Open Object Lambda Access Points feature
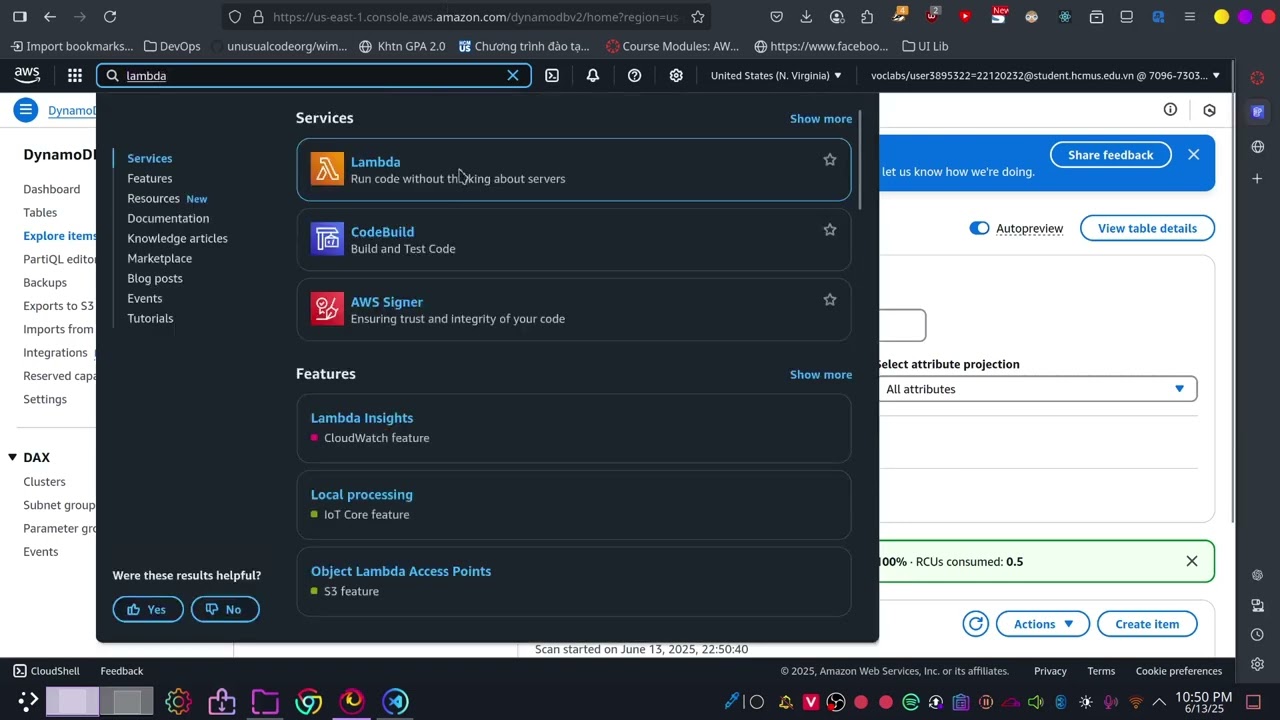 coord(401,571)
